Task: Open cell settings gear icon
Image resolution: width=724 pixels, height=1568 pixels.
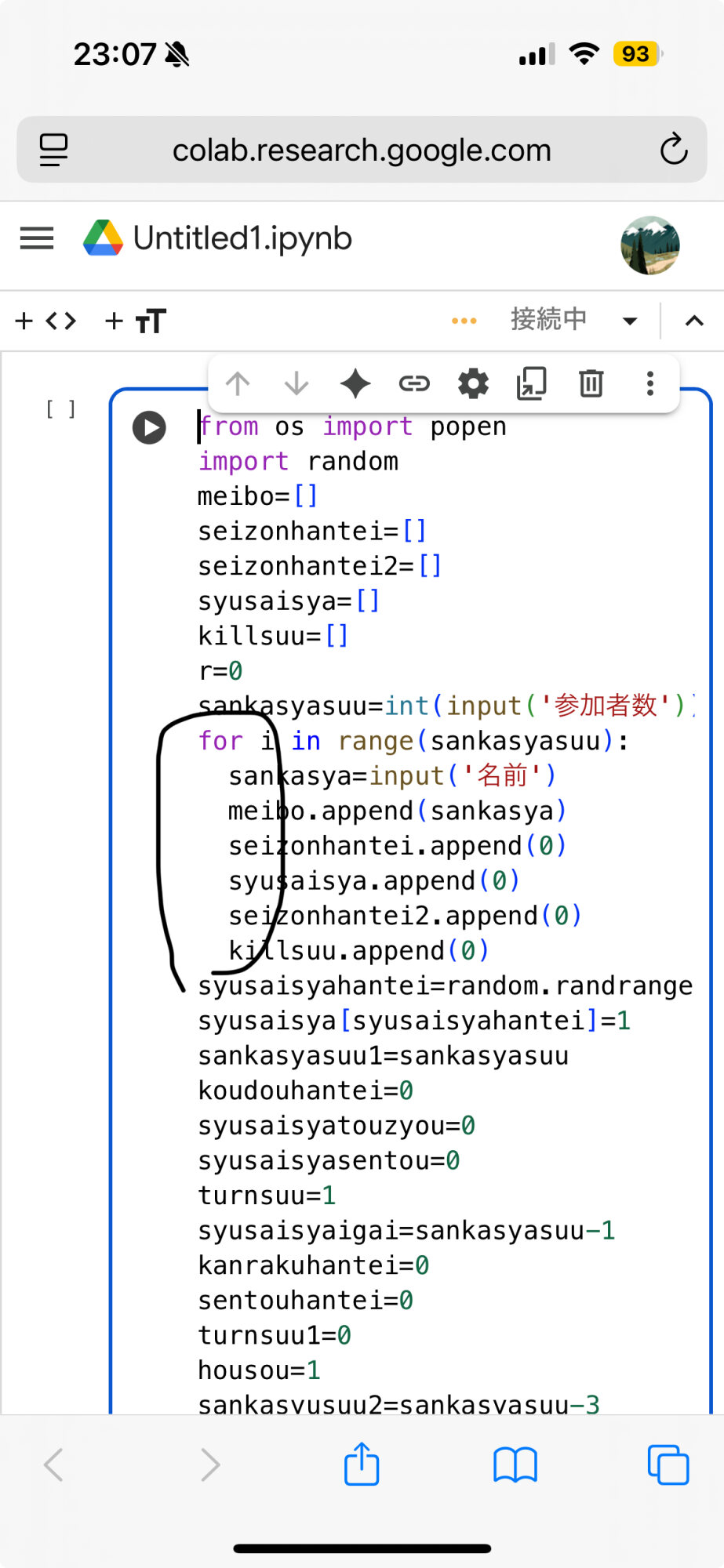Action: (x=473, y=384)
